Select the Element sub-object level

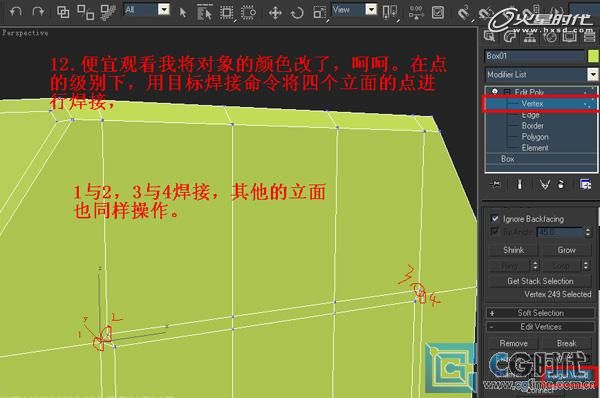pos(535,148)
